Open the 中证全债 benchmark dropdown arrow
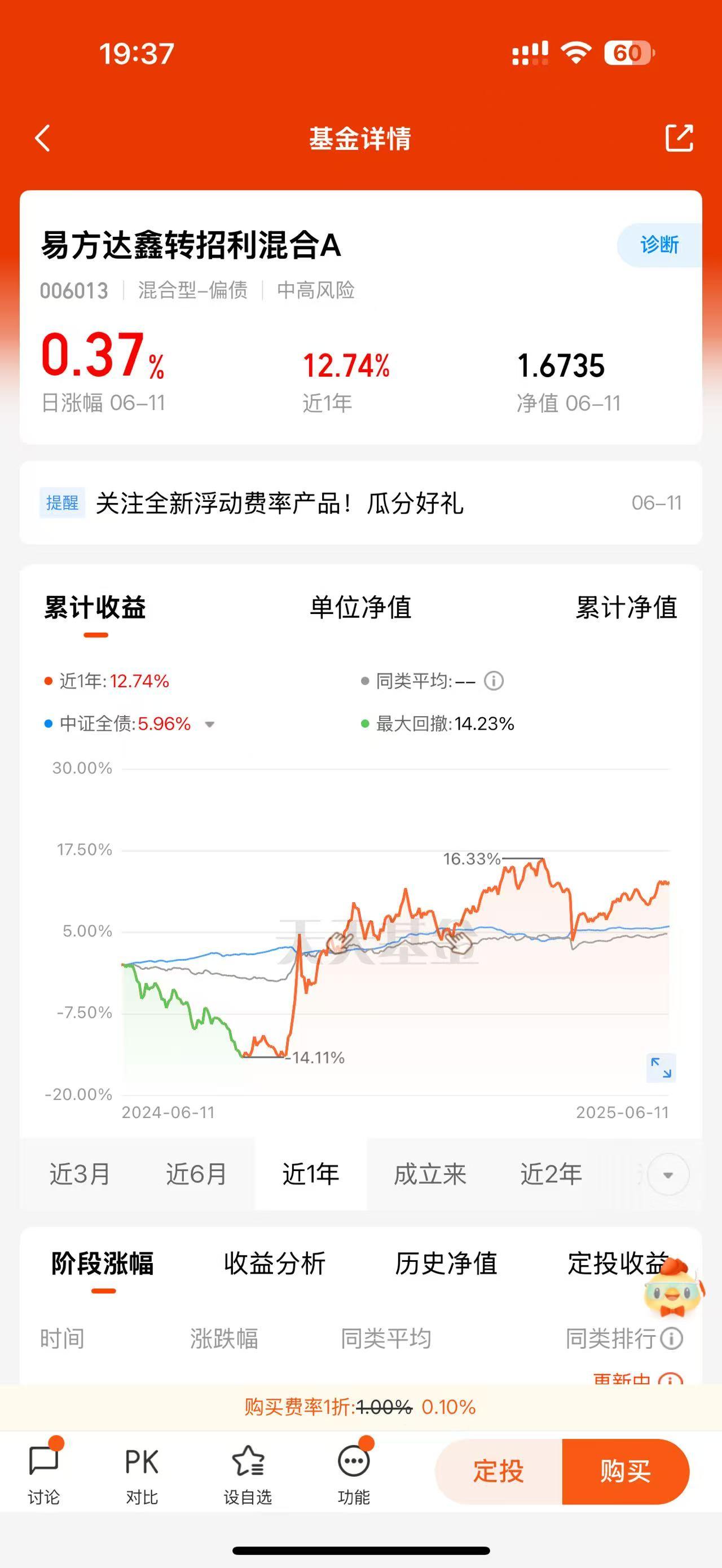722x1568 pixels. pos(209,725)
